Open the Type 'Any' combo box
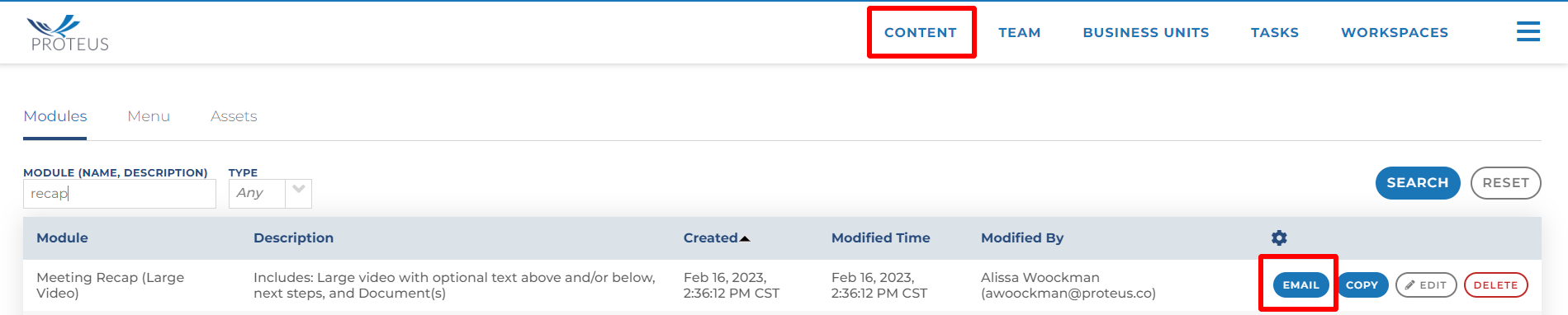The width and height of the screenshot is (1568, 315). click(270, 194)
